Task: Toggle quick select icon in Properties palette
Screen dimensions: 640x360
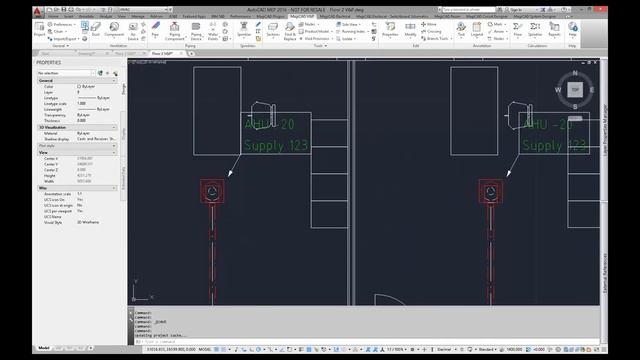Action: tap(115, 73)
